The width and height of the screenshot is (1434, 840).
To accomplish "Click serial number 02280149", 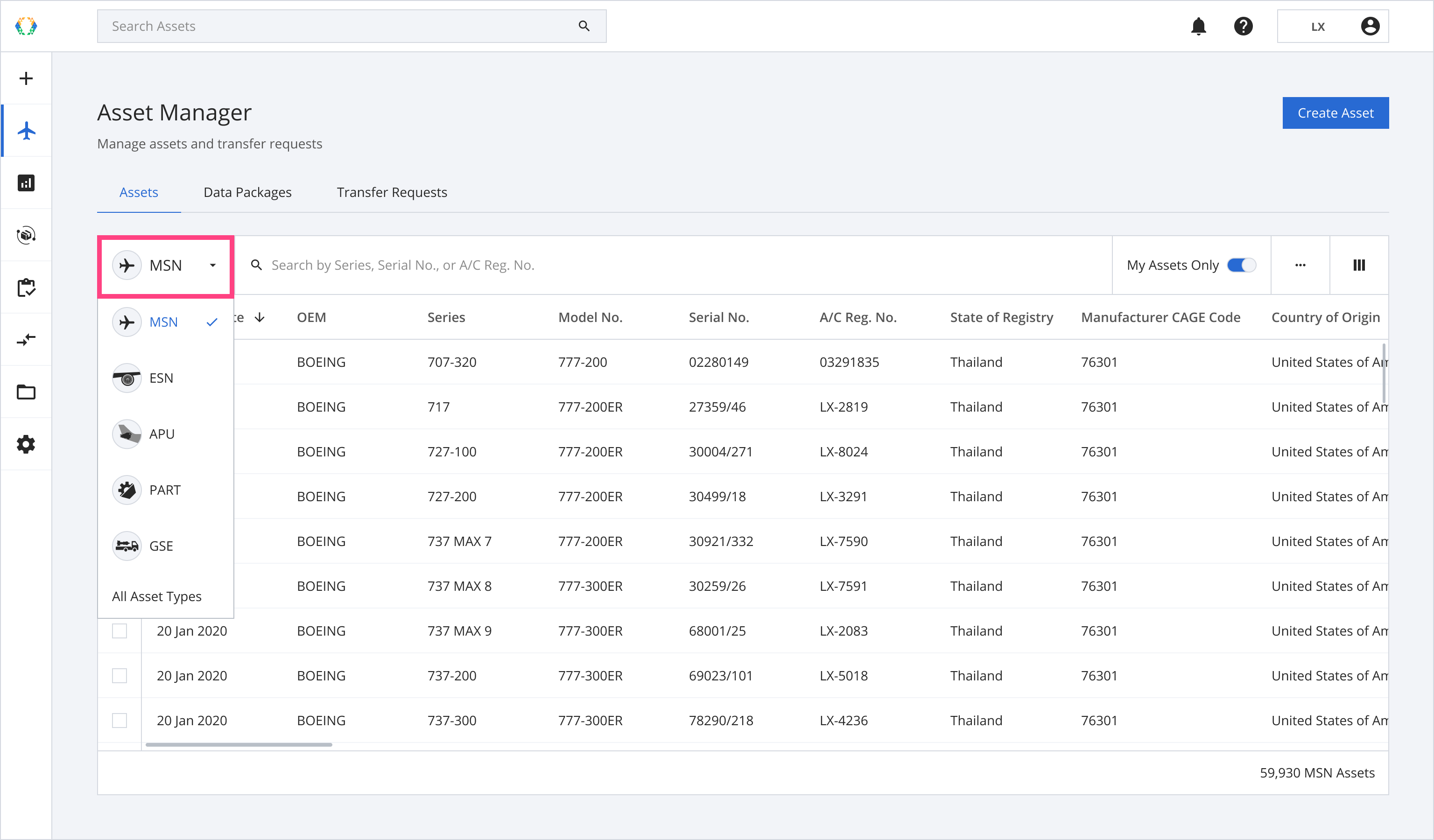I will tap(719, 362).
